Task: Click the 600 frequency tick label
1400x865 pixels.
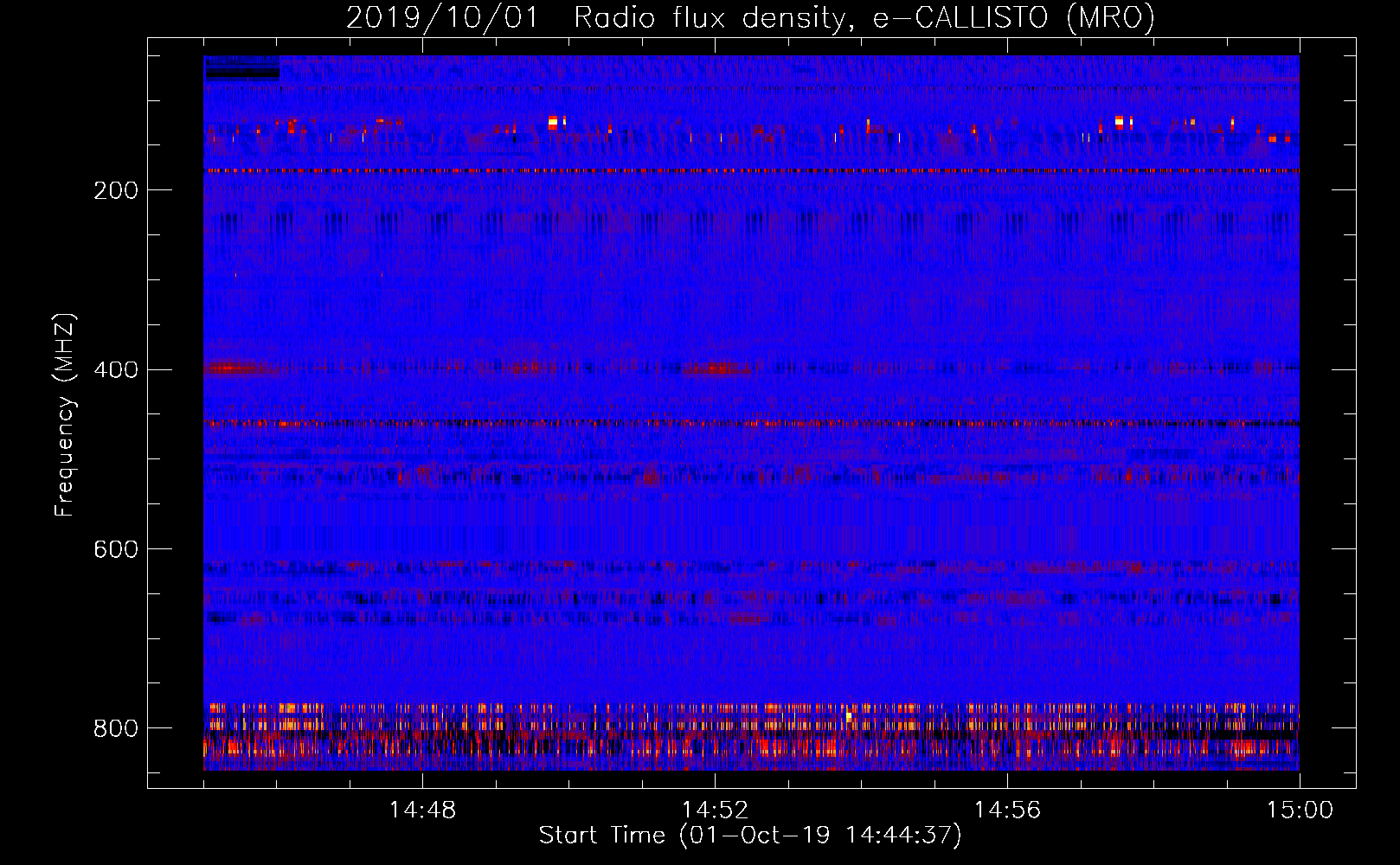Action: (x=116, y=550)
